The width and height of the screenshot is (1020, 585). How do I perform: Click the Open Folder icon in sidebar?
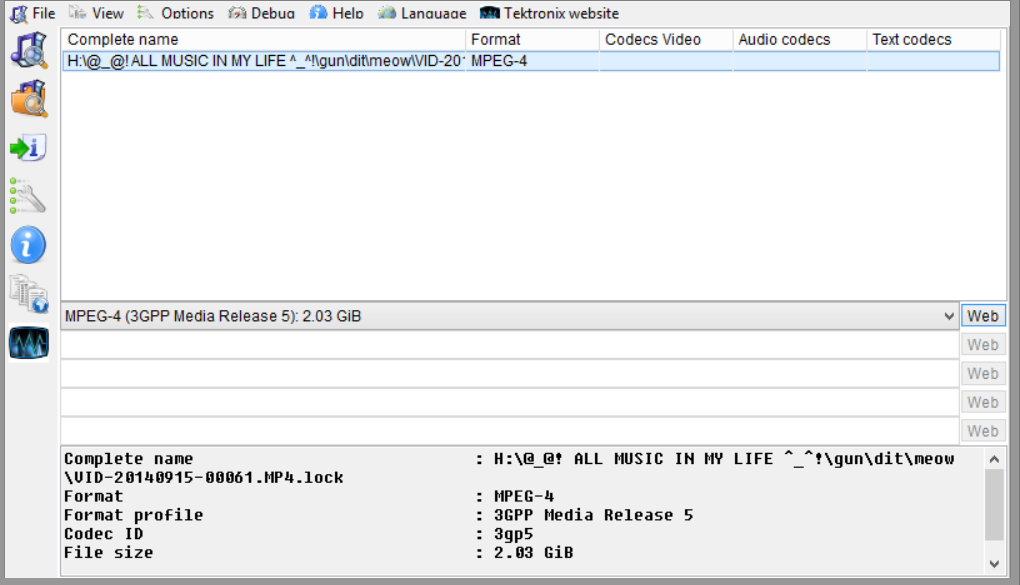[29, 99]
